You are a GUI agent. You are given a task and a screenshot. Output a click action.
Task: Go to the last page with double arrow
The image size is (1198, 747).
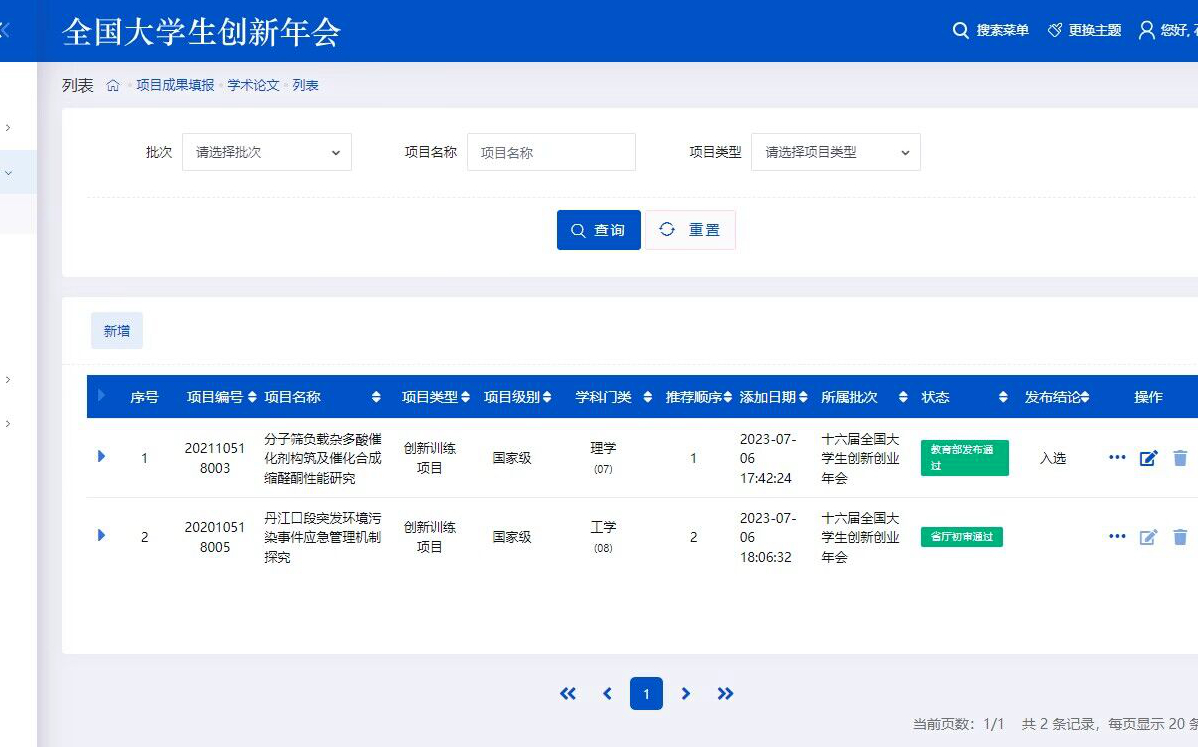(725, 694)
